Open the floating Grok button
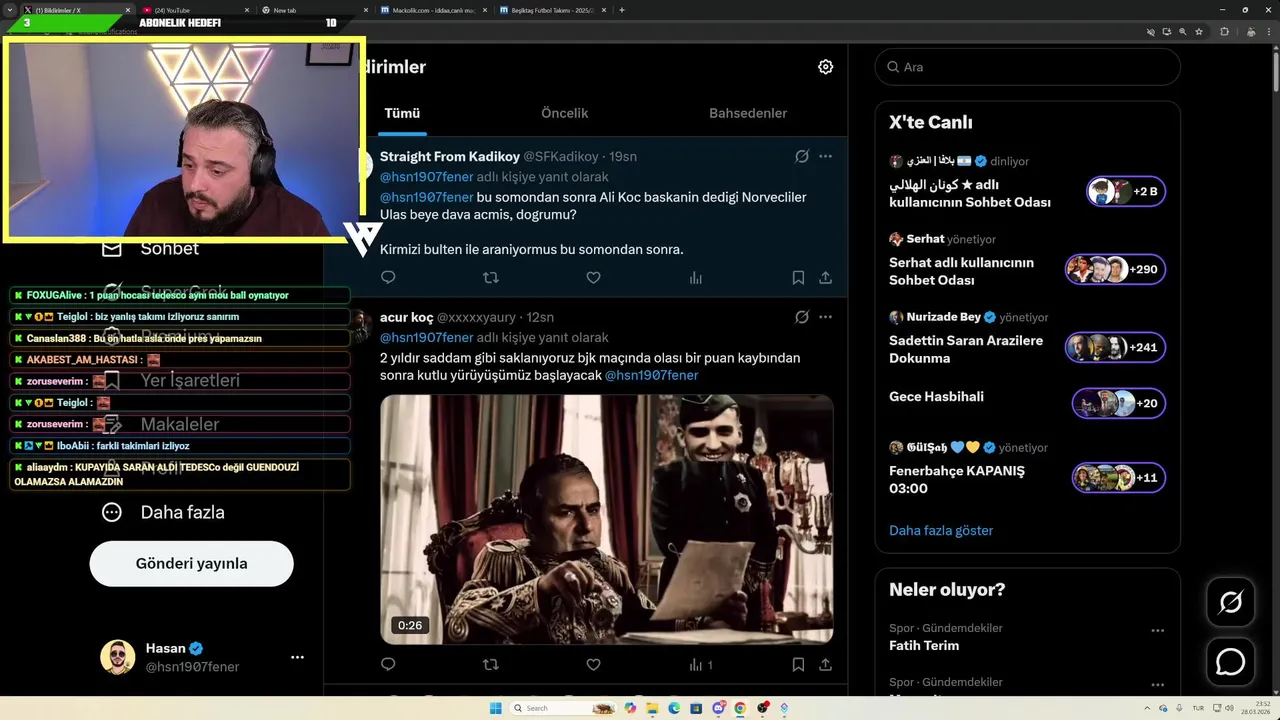This screenshot has width=1280, height=720. pyautogui.click(x=1230, y=602)
